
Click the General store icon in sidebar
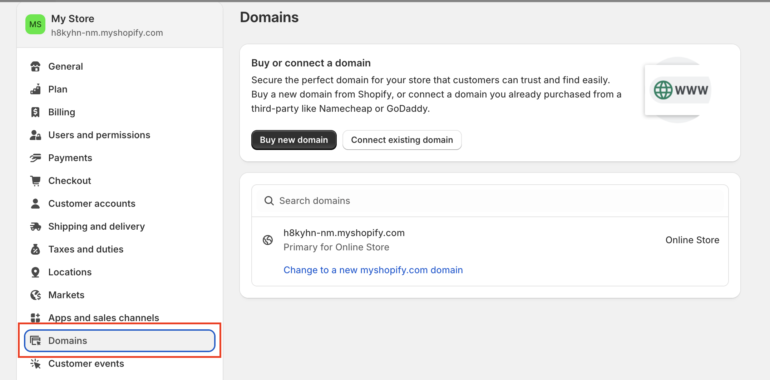[35, 66]
